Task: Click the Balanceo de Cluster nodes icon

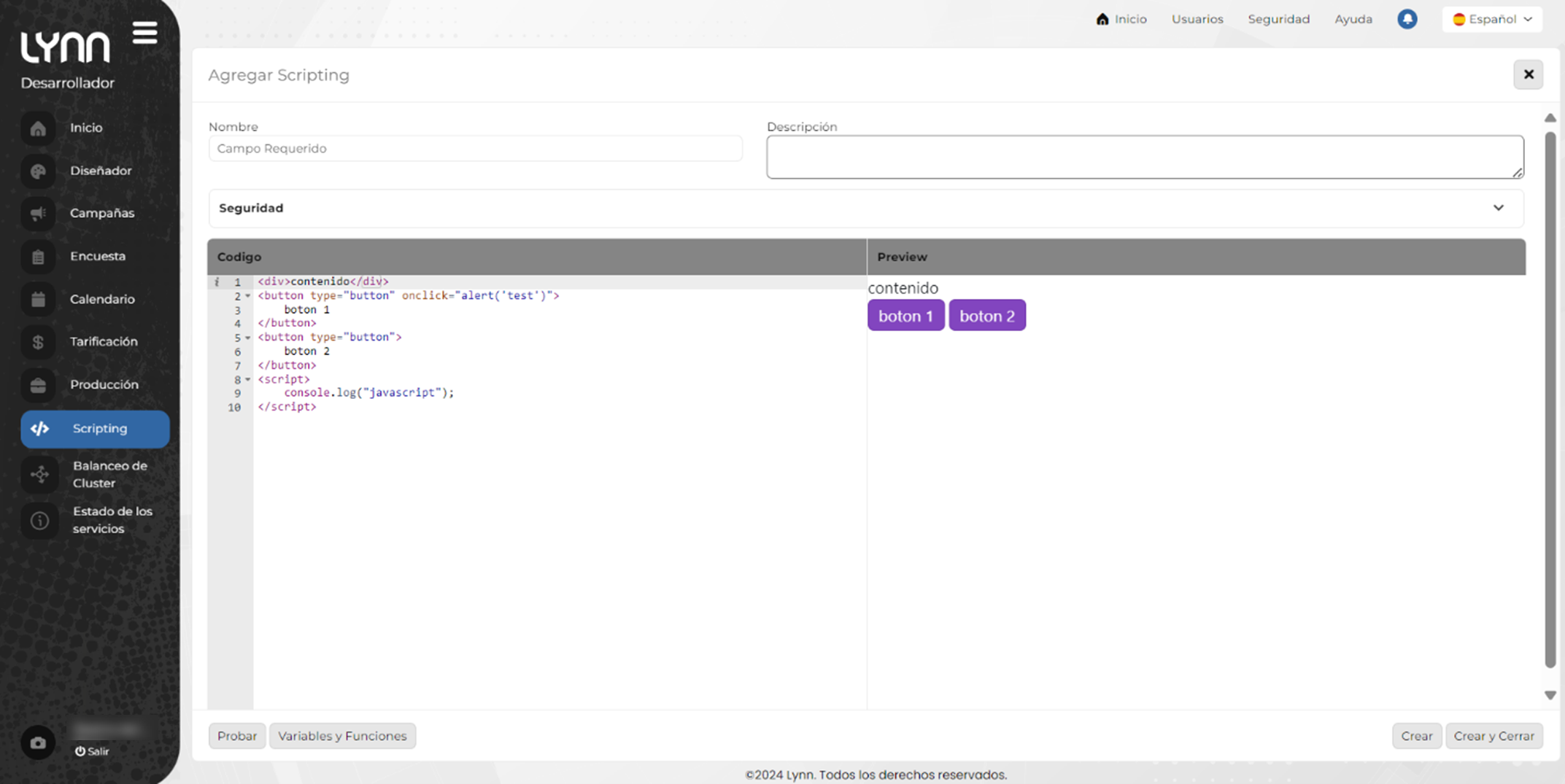Action: click(x=39, y=475)
